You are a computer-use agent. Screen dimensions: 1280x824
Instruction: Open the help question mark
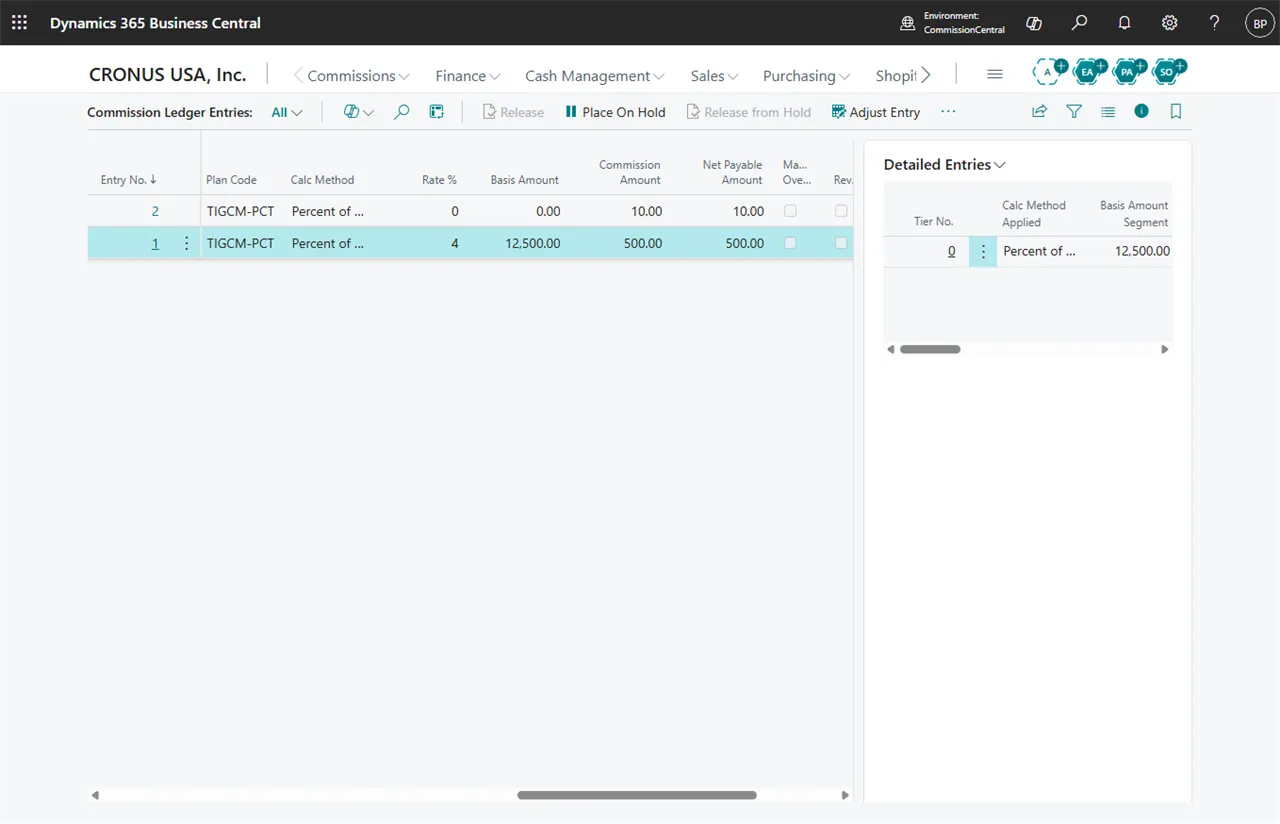pyautogui.click(x=1214, y=23)
